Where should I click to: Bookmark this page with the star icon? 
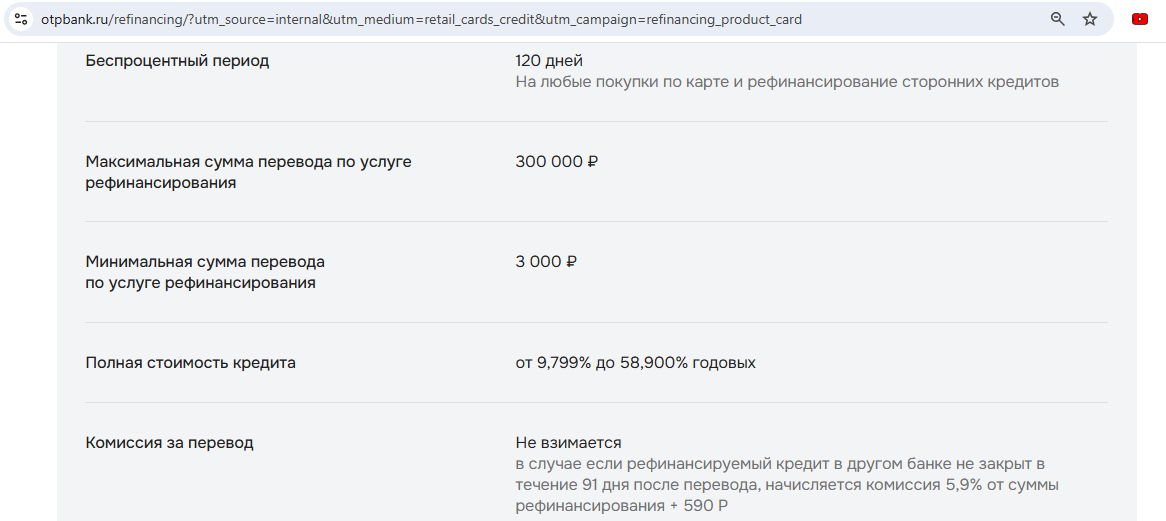[x=1090, y=19]
